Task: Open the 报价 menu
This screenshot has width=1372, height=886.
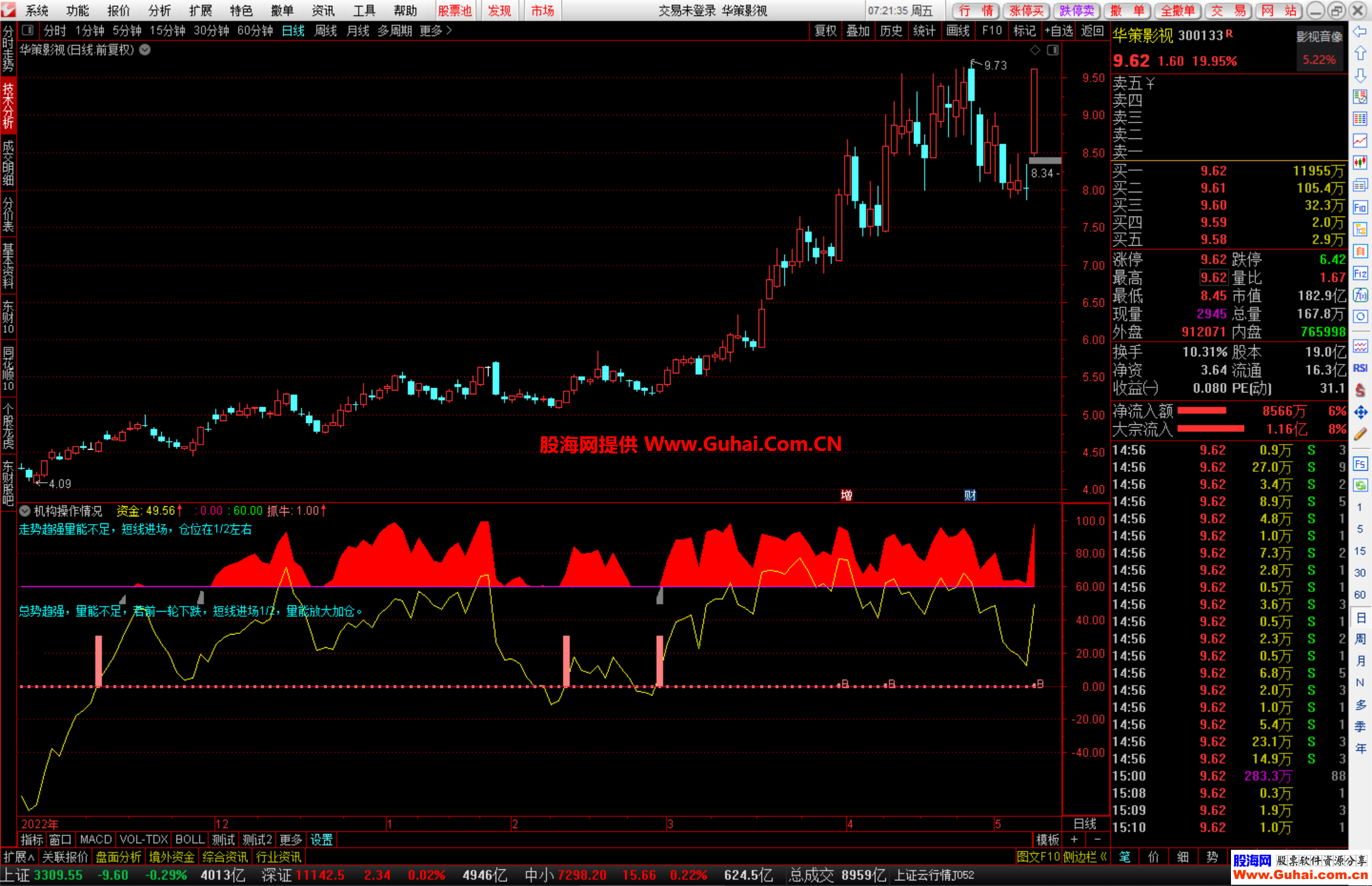Action: 118,10
